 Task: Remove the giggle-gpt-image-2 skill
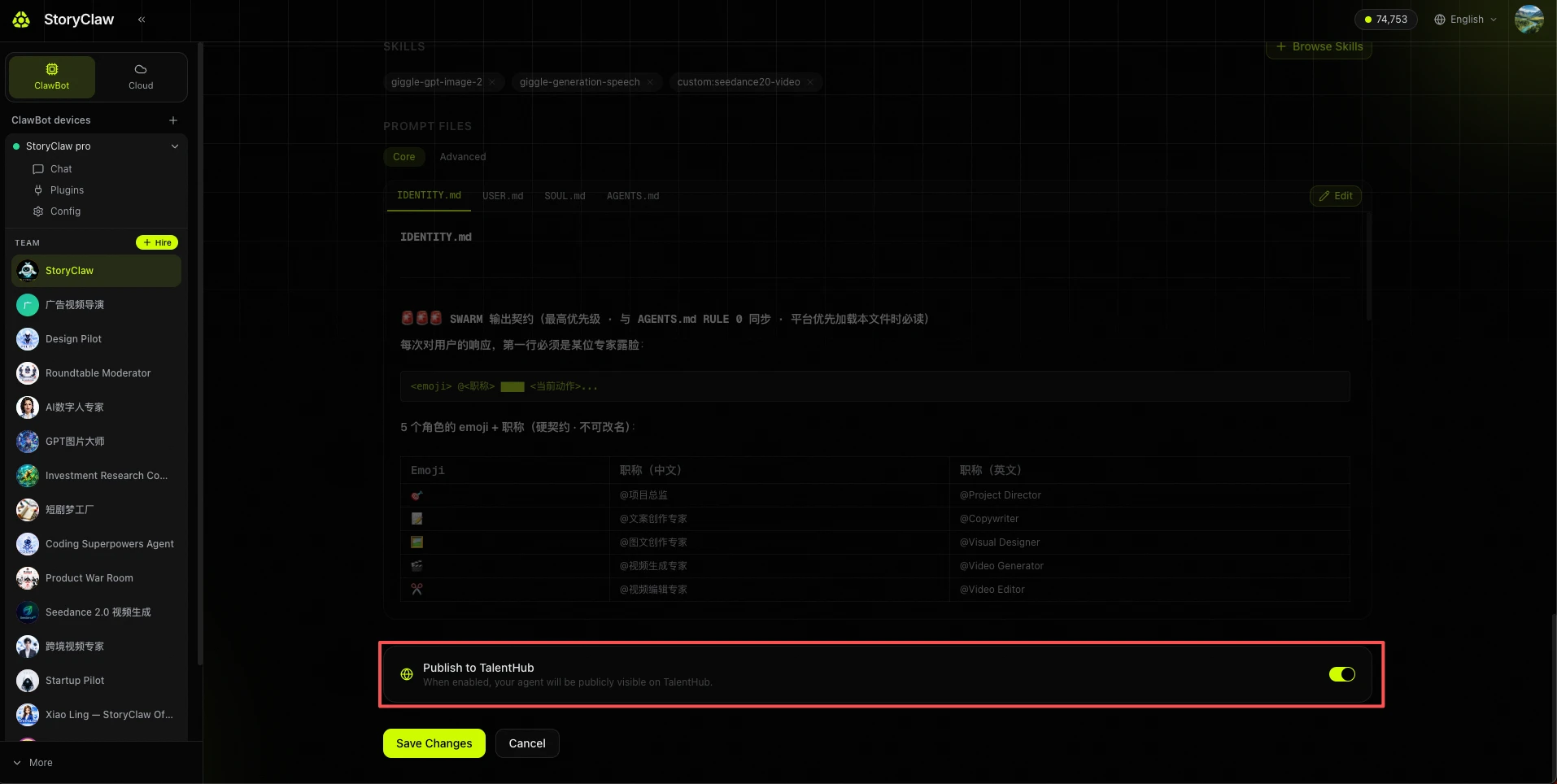[x=492, y=82]
